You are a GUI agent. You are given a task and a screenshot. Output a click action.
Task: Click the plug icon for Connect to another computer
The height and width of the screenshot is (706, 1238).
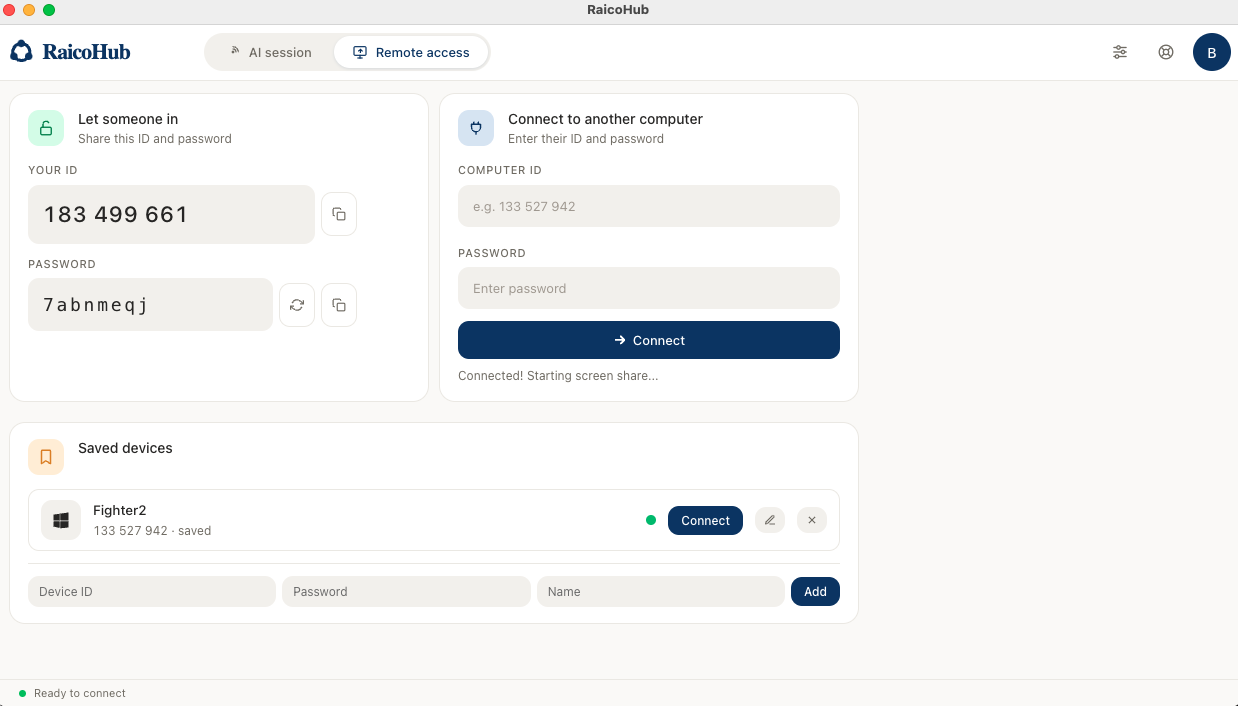(x=476, y=128)
